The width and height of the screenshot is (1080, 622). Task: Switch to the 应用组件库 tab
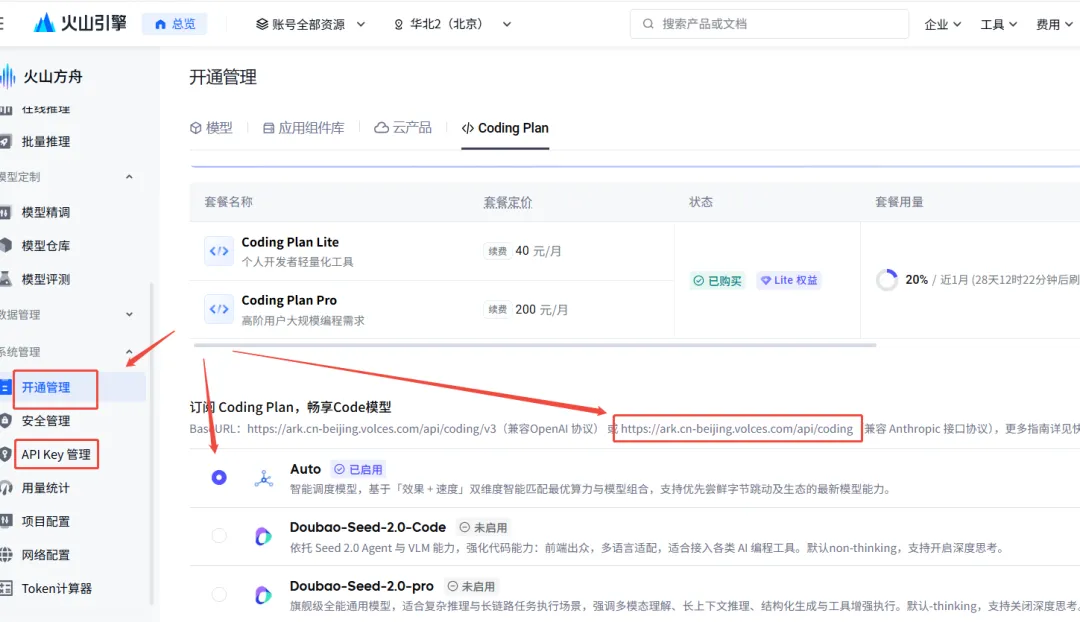[x=304, y=127]
